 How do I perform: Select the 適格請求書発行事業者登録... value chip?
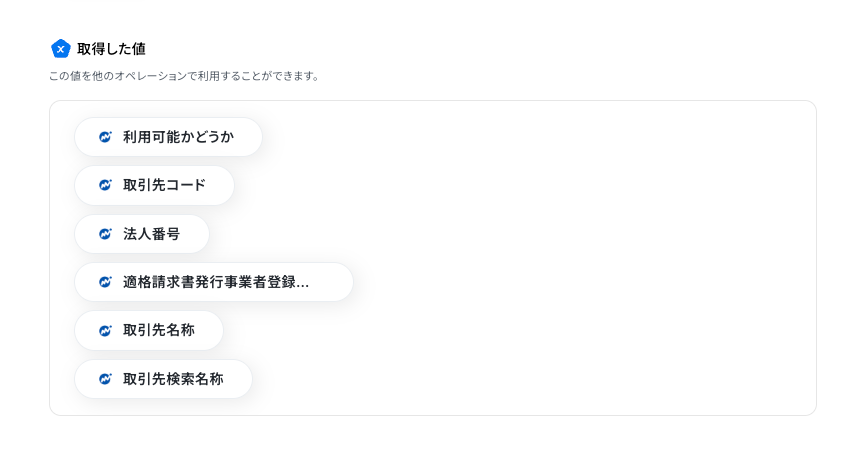pos(214,282)
